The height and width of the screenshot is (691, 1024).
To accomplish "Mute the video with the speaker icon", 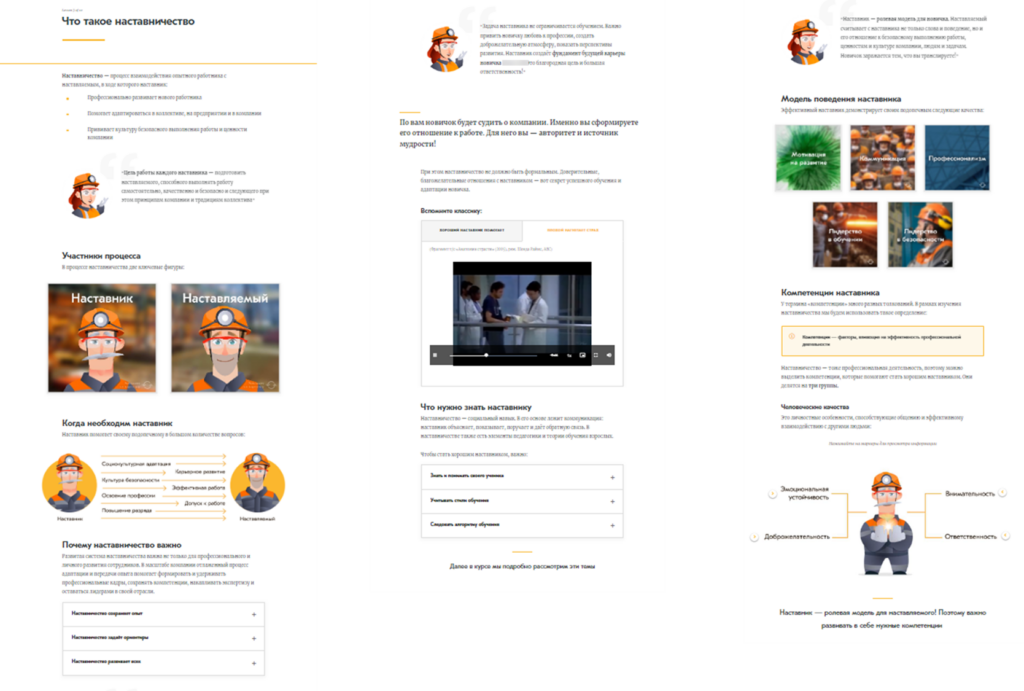I will click(609, 355).
